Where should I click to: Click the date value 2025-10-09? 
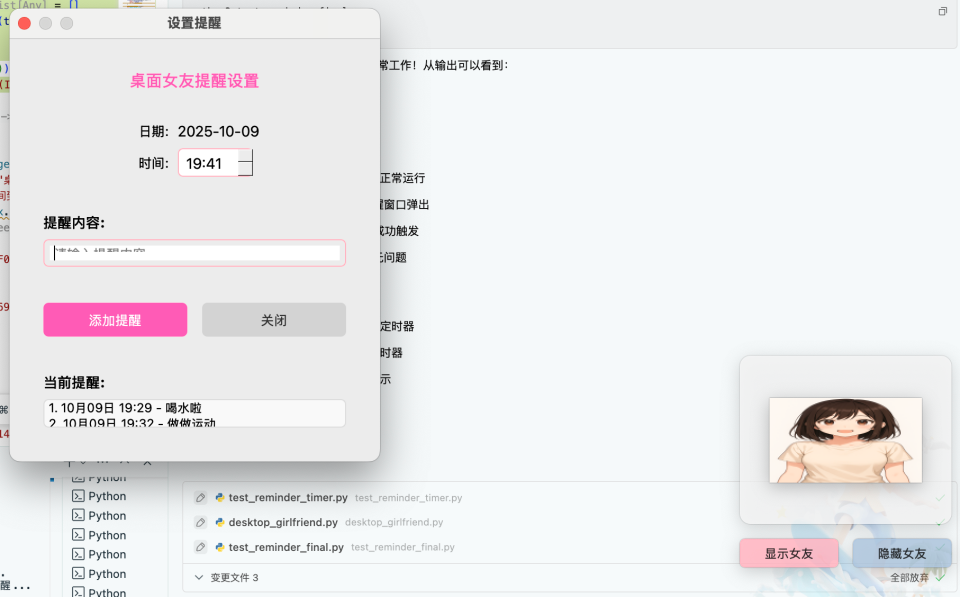coord(219,131)
